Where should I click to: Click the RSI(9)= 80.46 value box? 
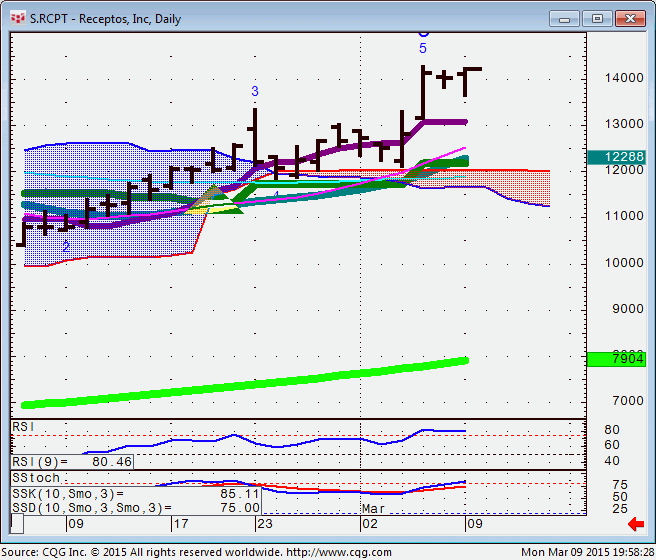pos(72,462)
